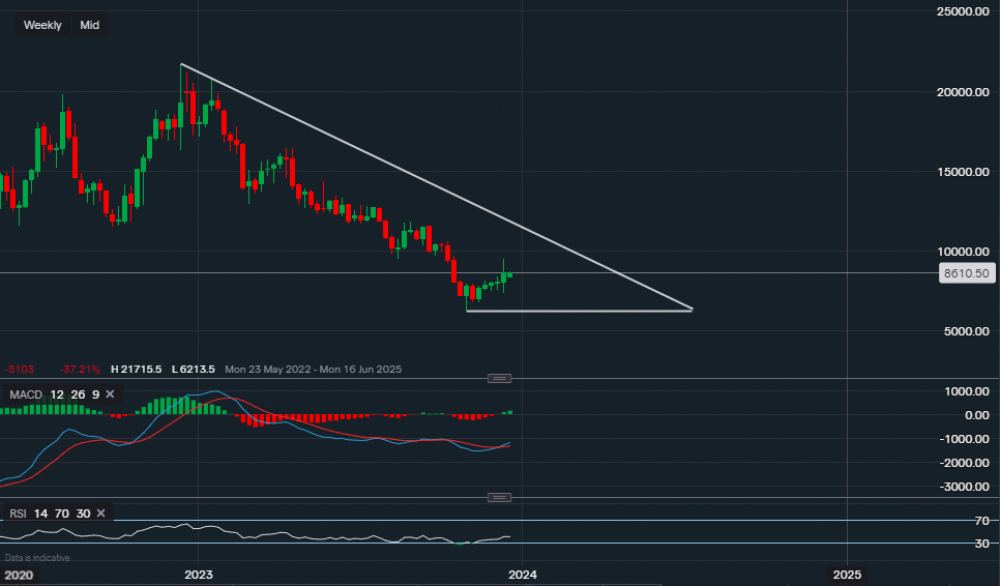Image resolution: width=1000 pixels, height=586 pixels.
Task: Click the 25000.00 price axis label
Action: [x=968, y=12]
